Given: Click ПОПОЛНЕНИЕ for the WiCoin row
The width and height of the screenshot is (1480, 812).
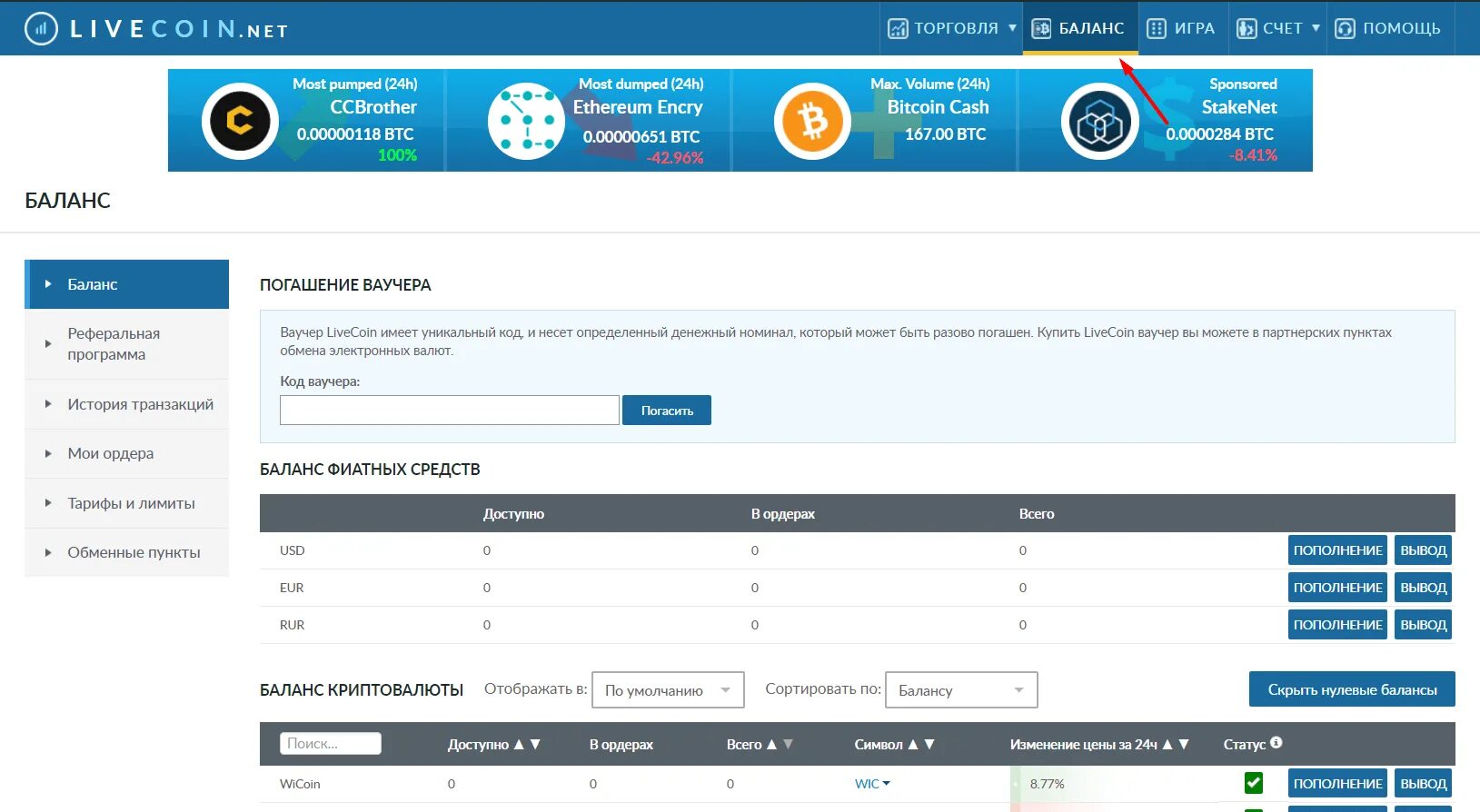Looking at the screenshot, I should click(x=1337, y=784).
